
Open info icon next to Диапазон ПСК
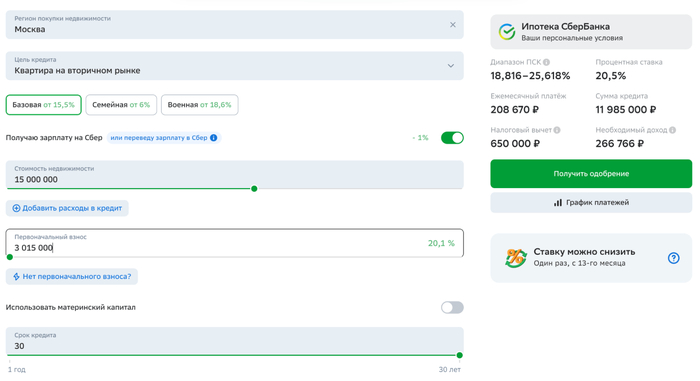tap(546, 62)
